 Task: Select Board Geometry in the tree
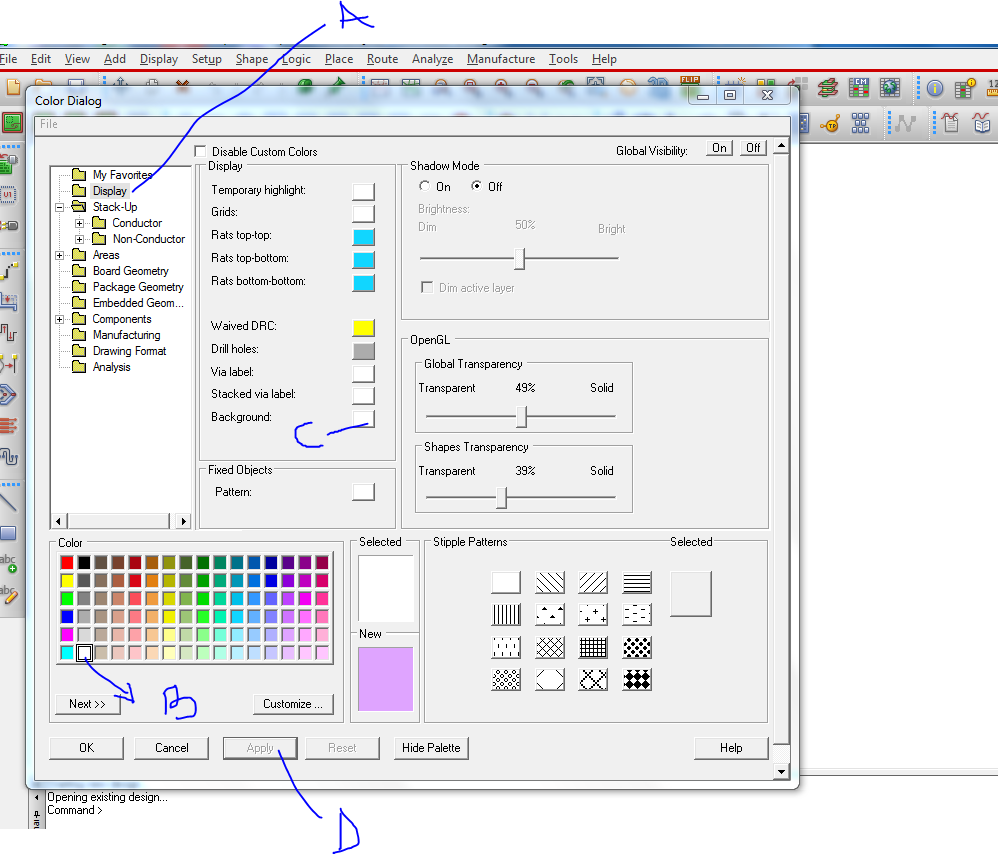tap(130, 271)
